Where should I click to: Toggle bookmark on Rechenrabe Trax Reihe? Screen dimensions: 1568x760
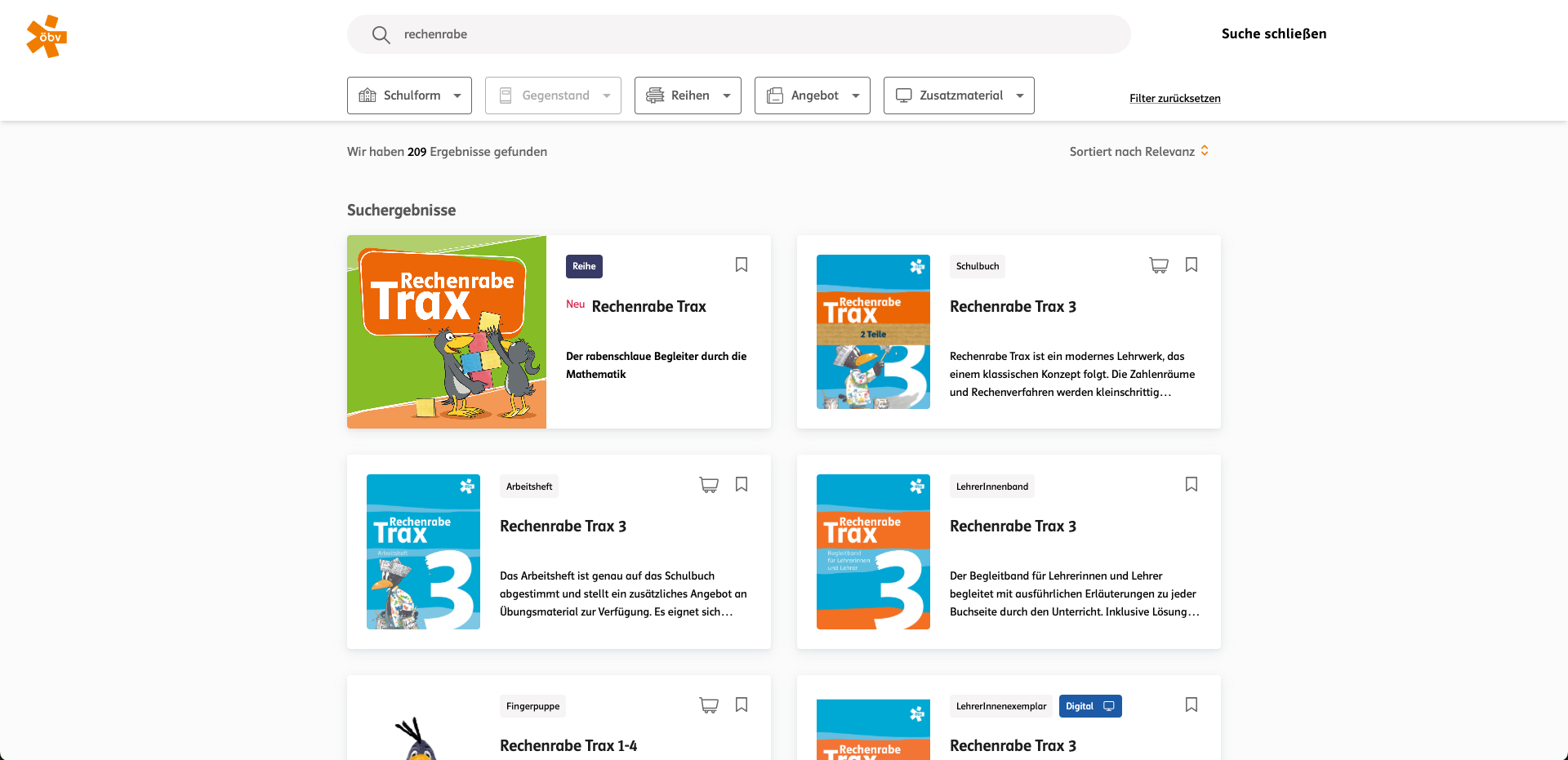(742, 264)
